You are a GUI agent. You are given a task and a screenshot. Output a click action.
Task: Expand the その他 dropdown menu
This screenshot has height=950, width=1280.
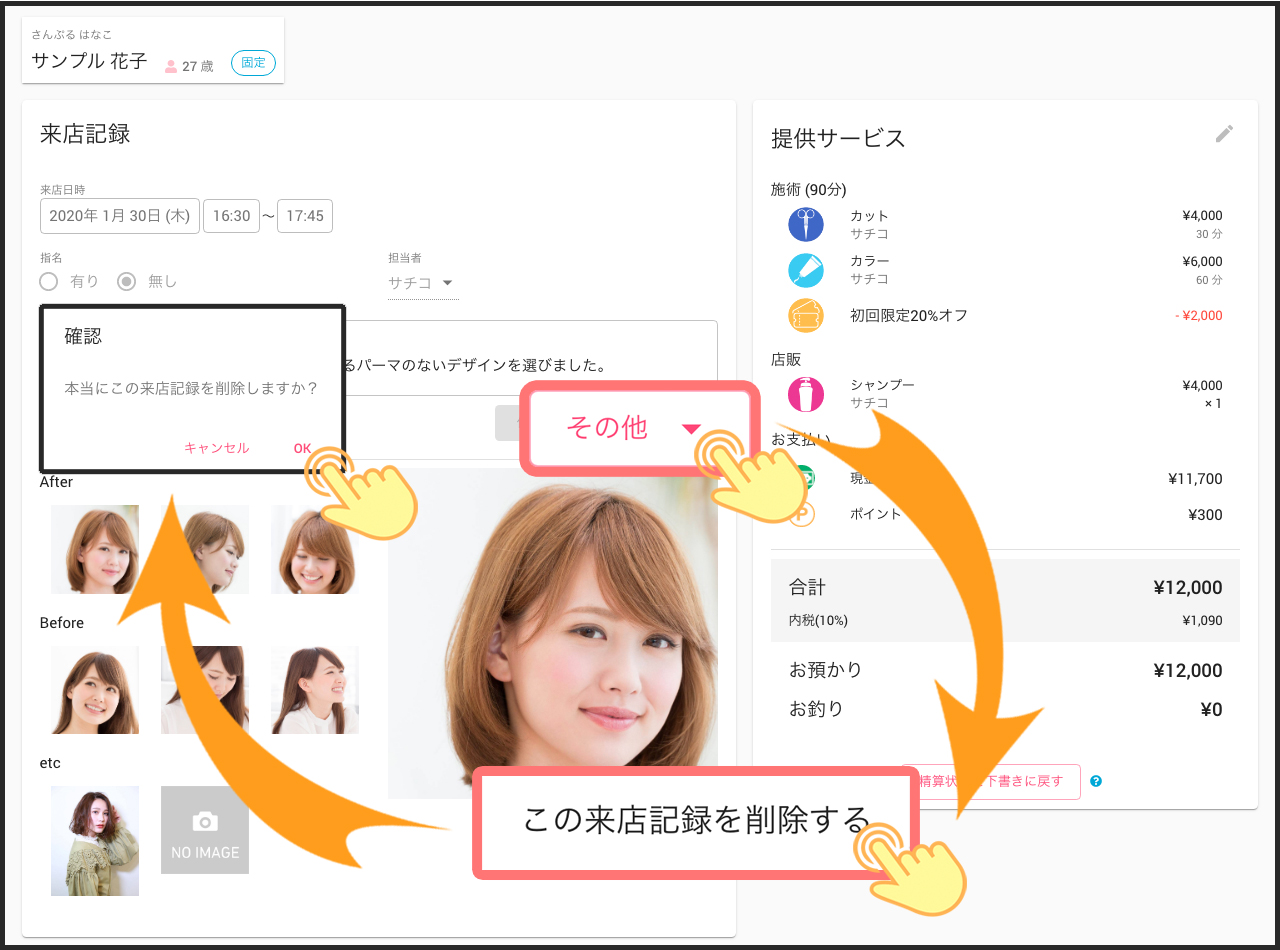click(638, 428)
